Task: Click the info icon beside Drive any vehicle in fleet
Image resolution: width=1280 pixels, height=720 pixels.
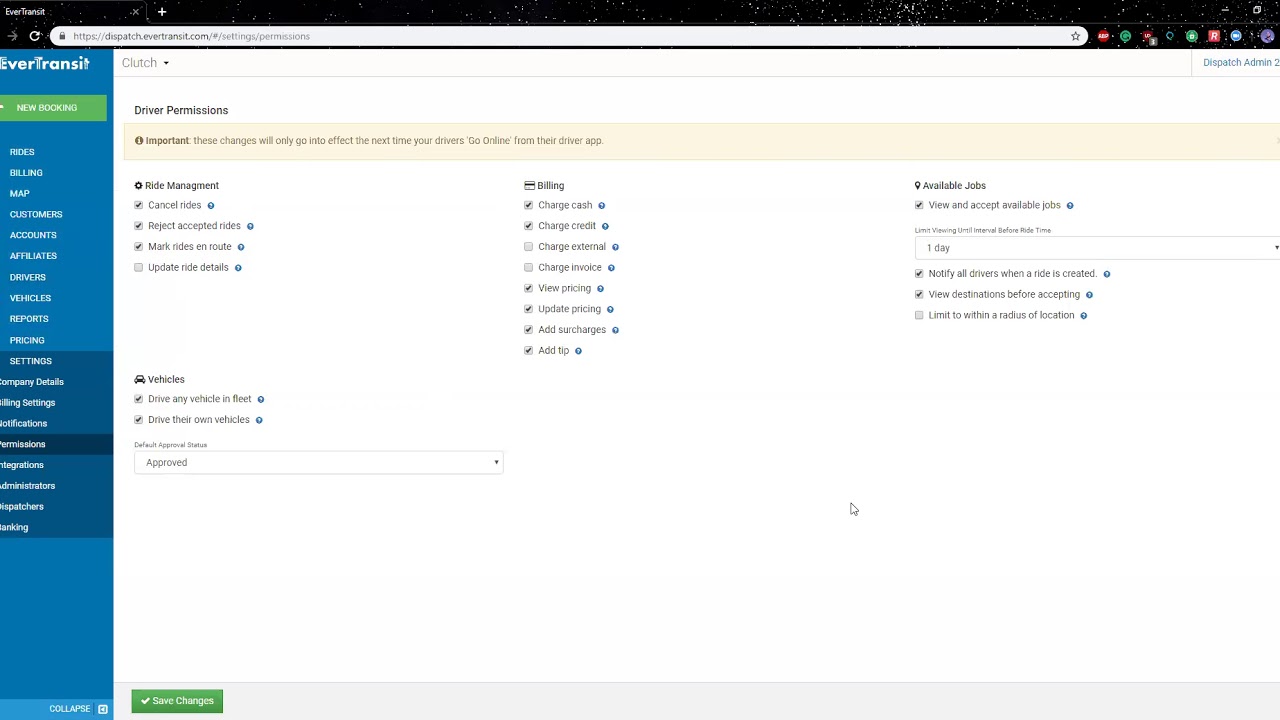Action: [x=261, y=399]
